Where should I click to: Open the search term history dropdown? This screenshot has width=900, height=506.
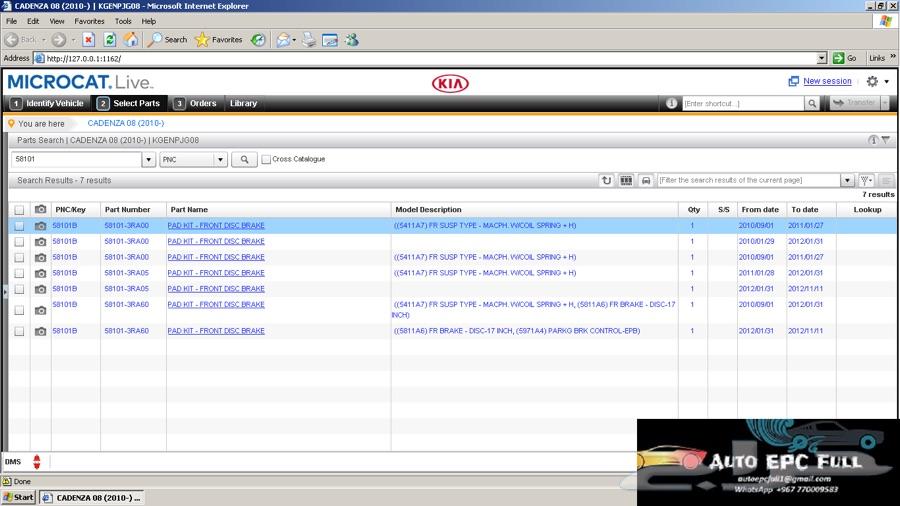click(149, 159)
